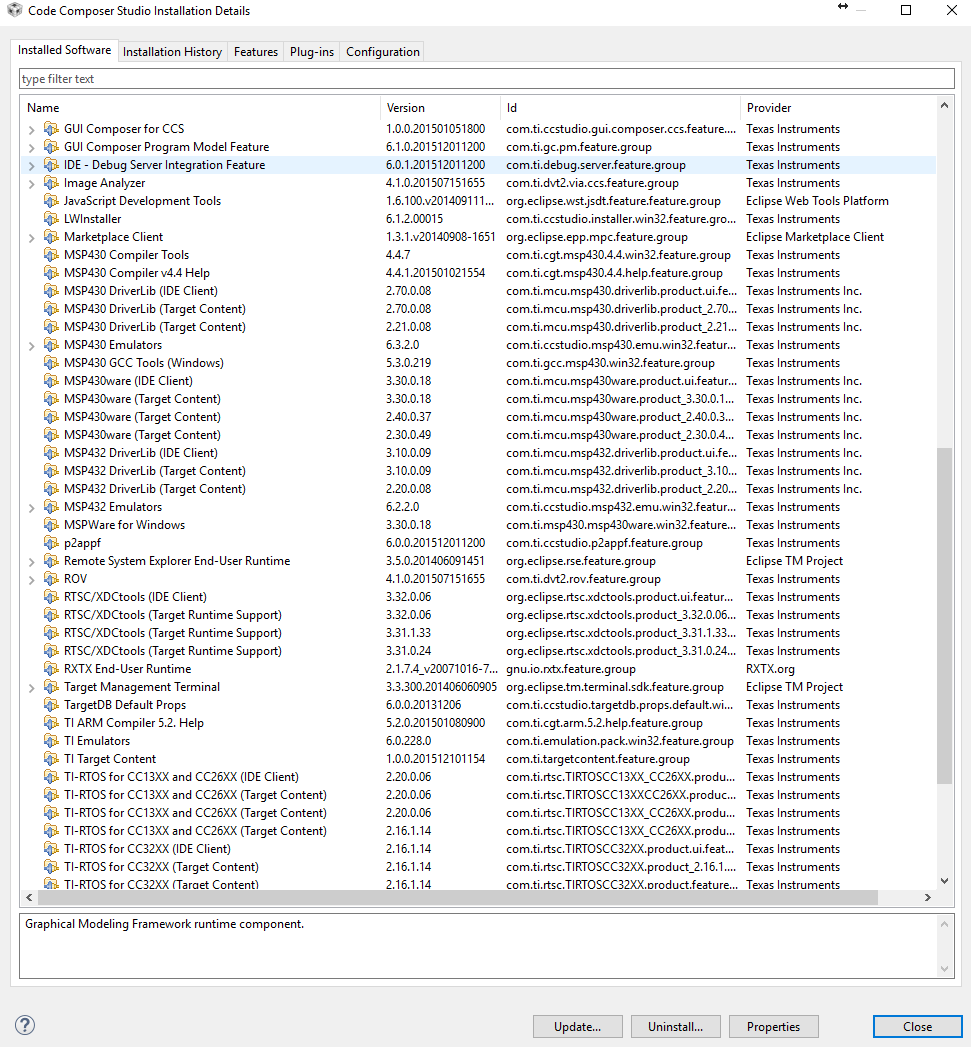The image size is (971, 1047).
Task: Open the Plug-ins tab
Action: tap(312, 52)
